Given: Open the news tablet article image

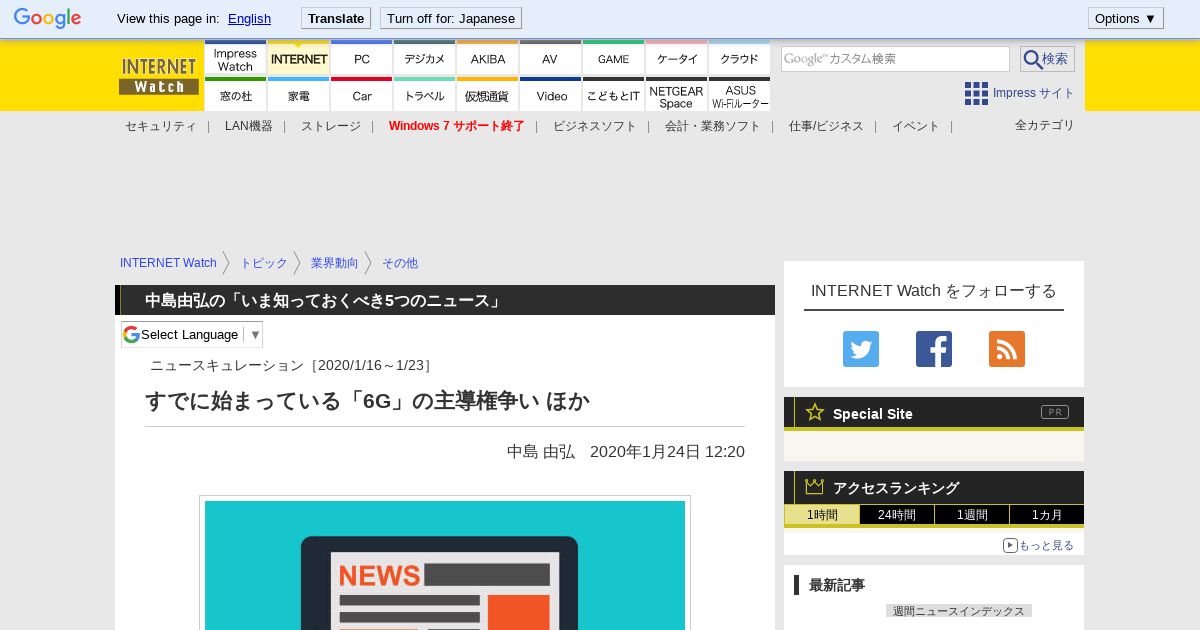Looking at the screenshot, I should (445, 565).
